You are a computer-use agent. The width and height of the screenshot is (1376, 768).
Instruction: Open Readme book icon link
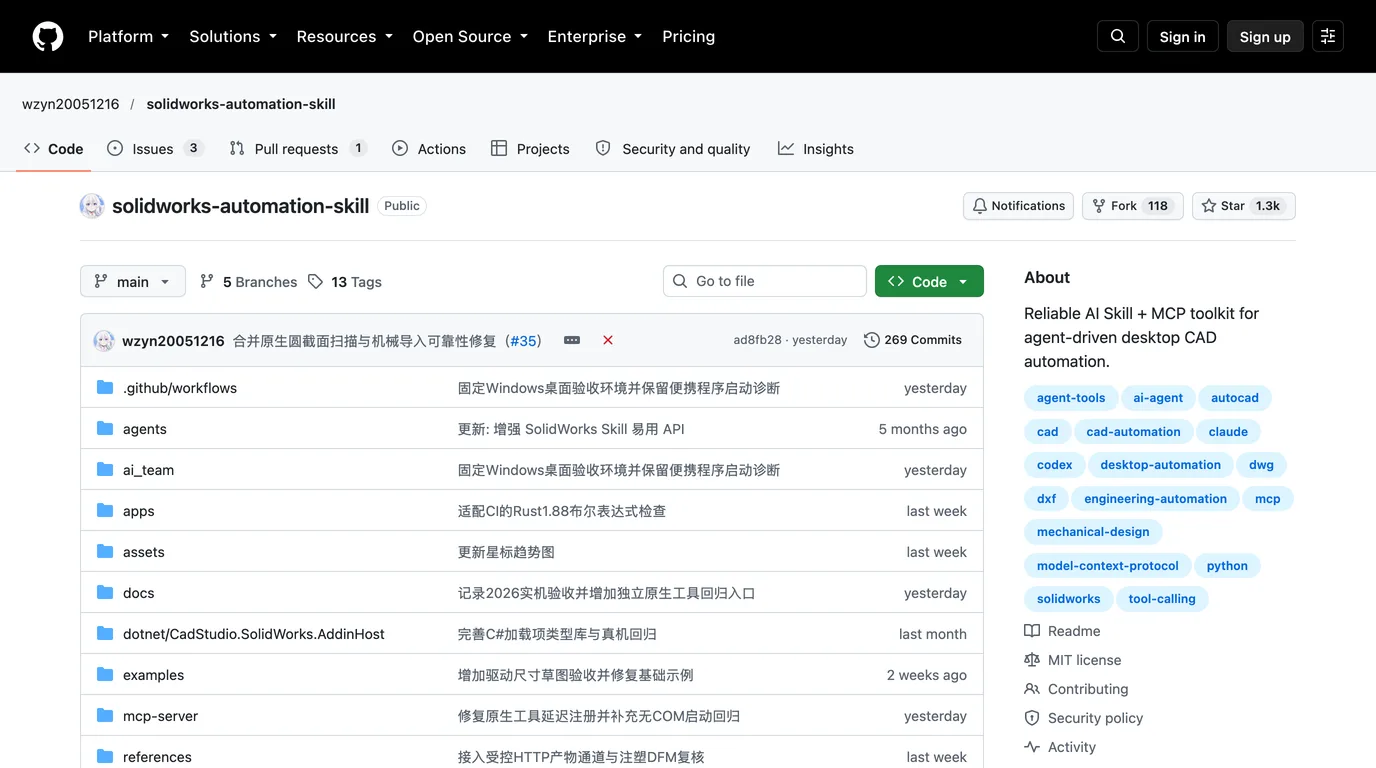[1062, 631]
